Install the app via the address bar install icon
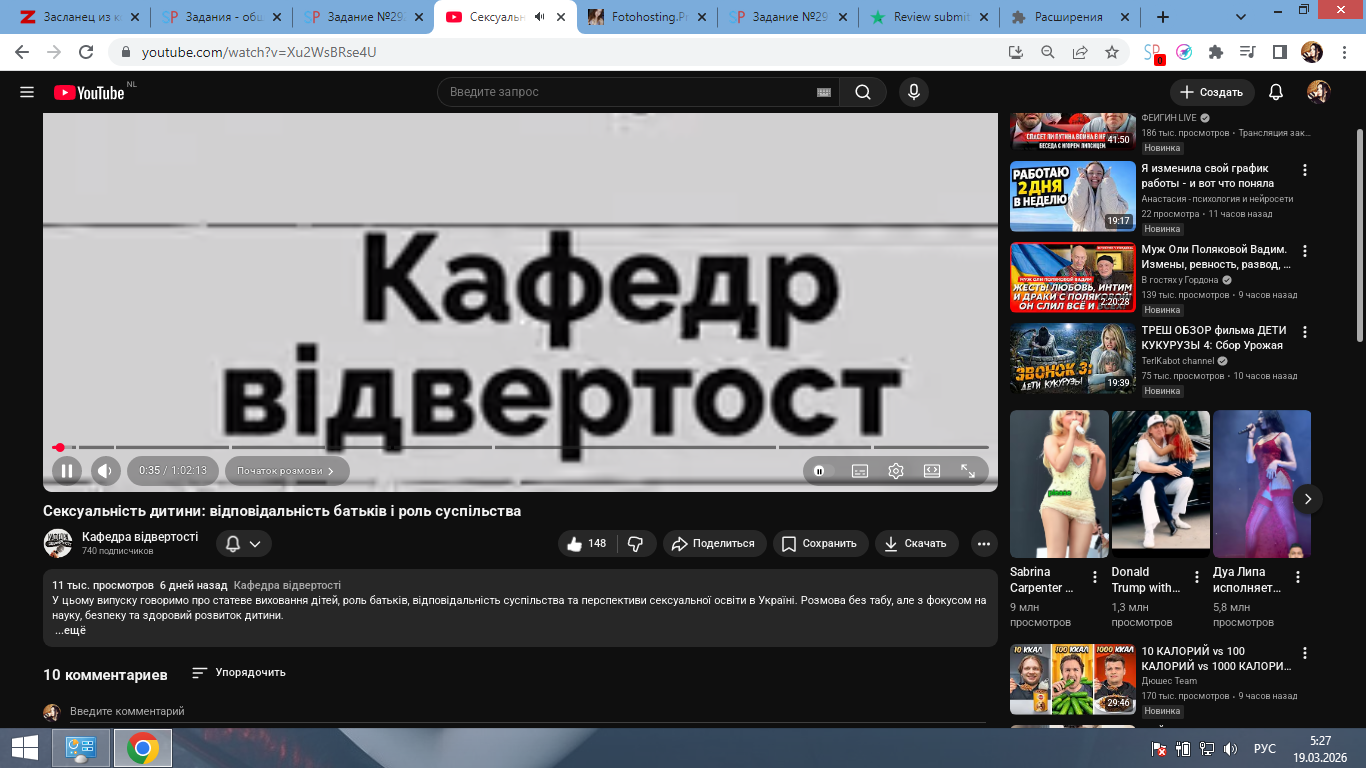 pyautogui.click(x=1016, y=52)
